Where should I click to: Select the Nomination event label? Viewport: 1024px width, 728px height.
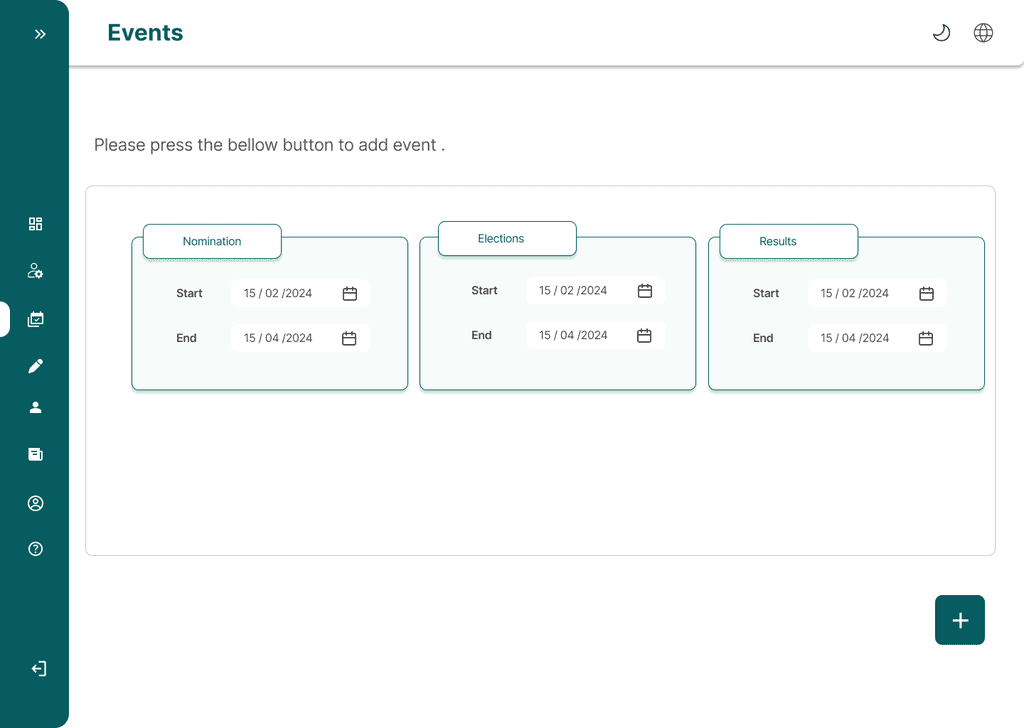212,242
